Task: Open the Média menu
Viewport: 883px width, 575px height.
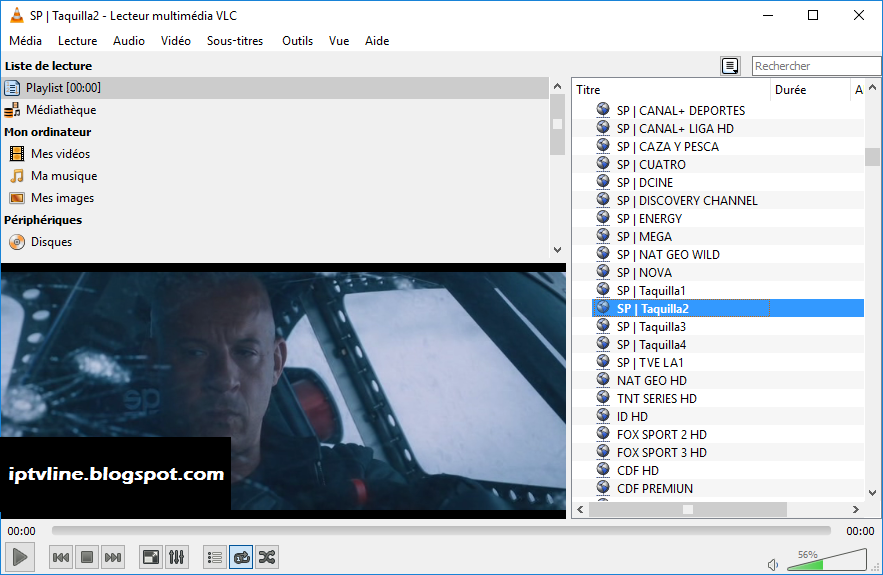Action: pyautogui.click(x=25, y=41)
